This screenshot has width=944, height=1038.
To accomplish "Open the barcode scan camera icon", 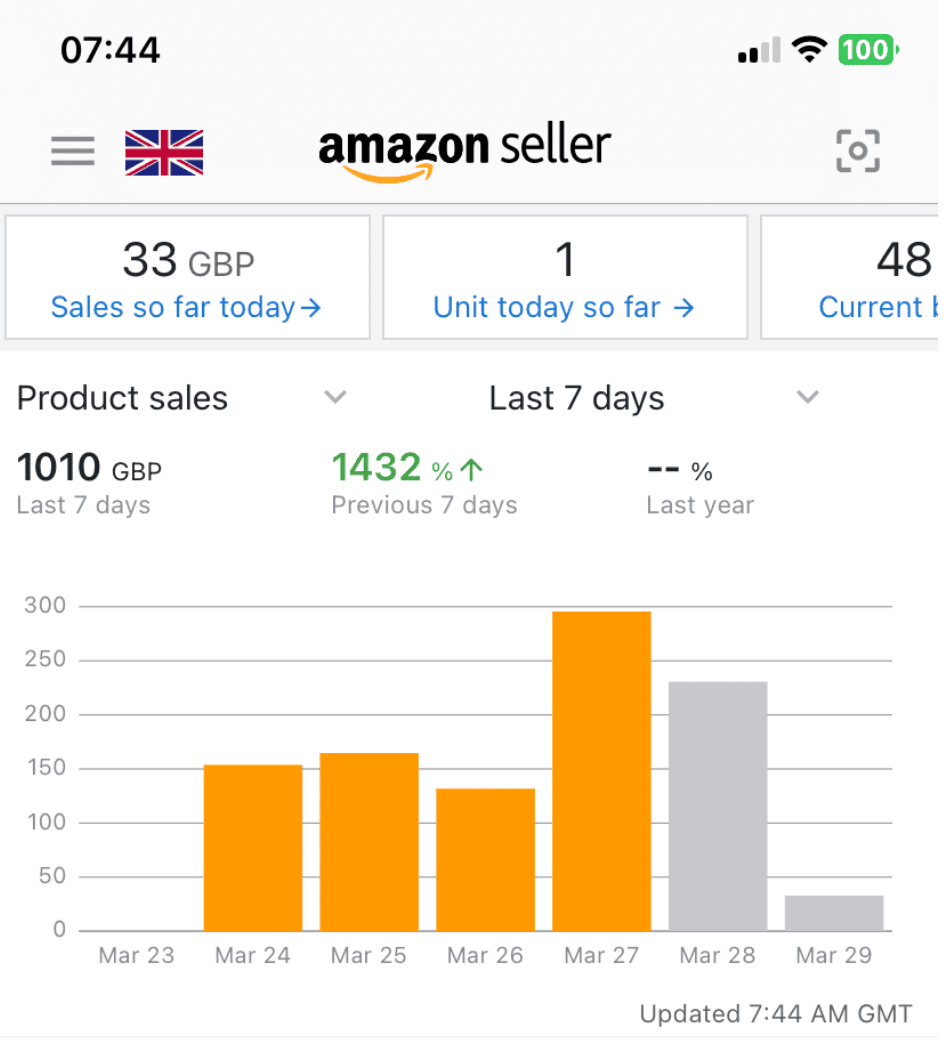I will coord(857,151).
